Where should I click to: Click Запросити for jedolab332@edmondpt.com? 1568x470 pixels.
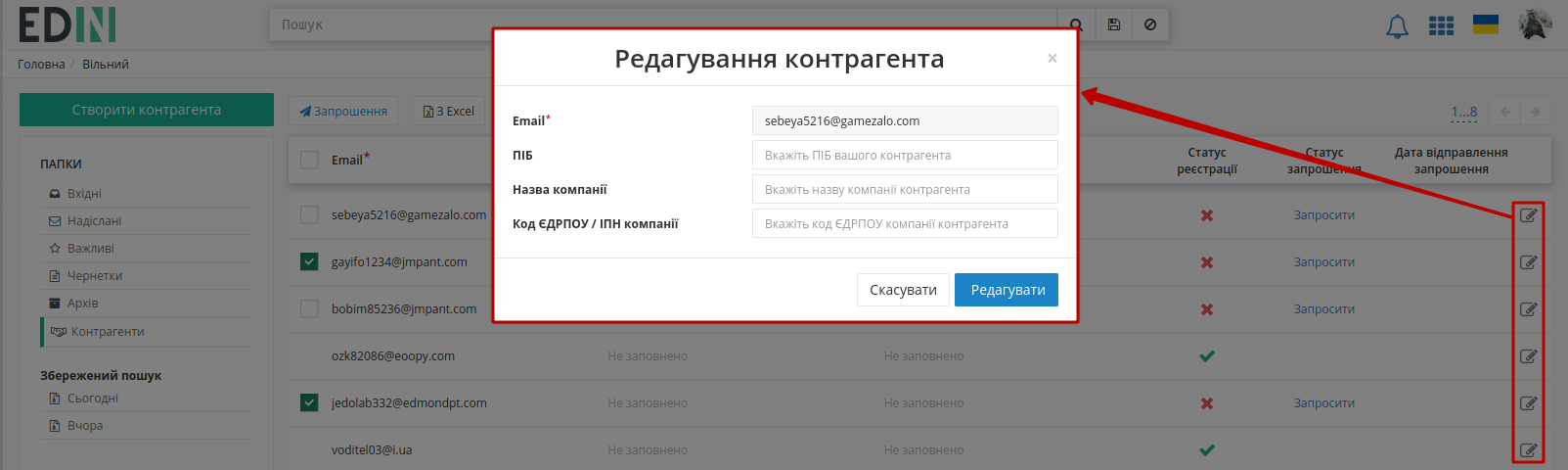point(1323,403)
